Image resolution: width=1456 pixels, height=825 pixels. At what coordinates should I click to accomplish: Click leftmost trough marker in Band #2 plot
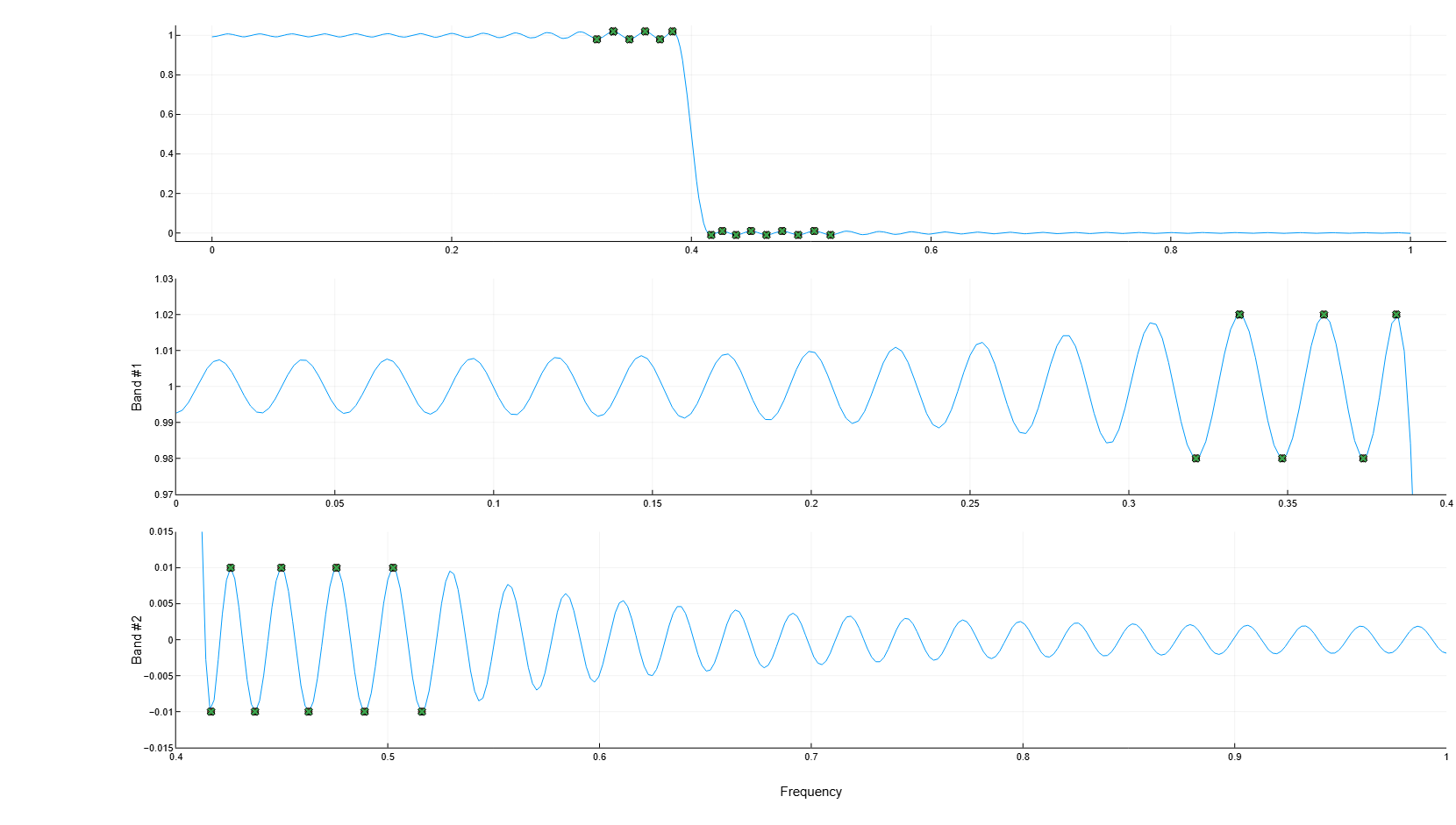tap(211, 712)
